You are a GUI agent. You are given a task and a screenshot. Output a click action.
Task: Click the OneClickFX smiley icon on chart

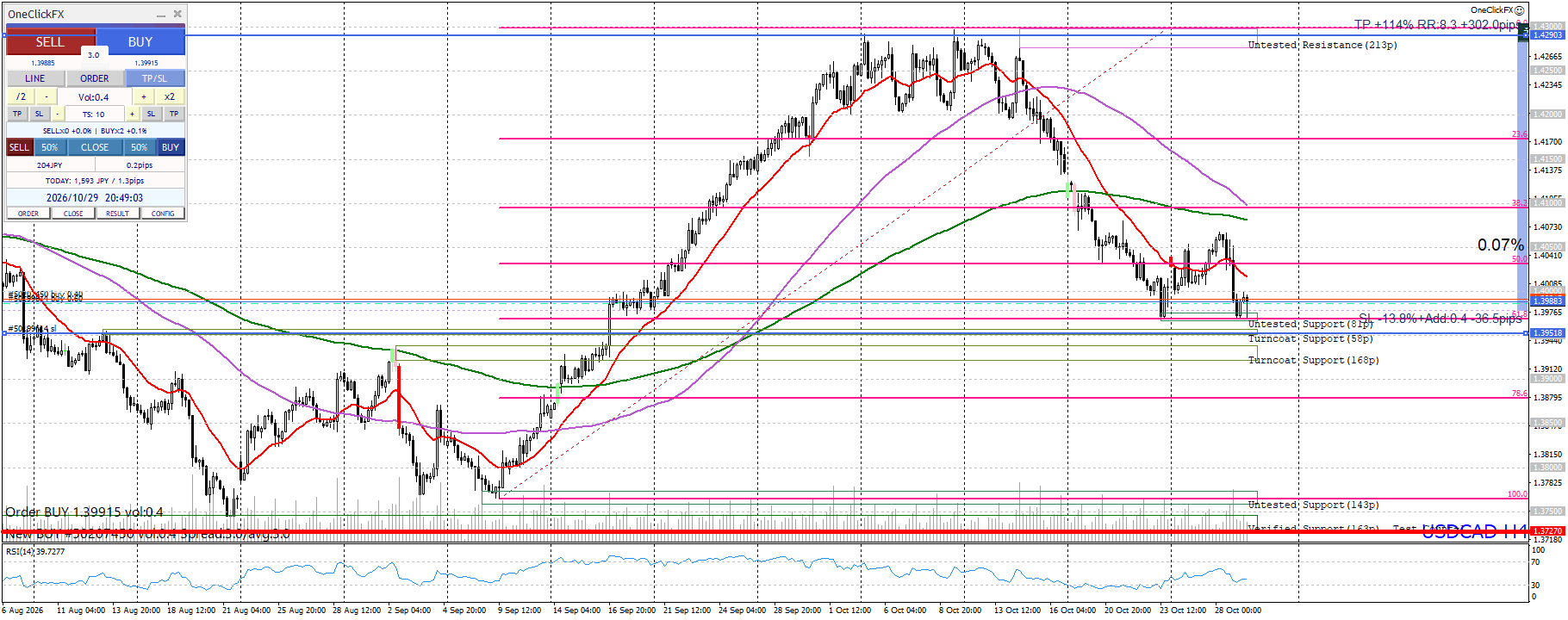[1520, 10]
